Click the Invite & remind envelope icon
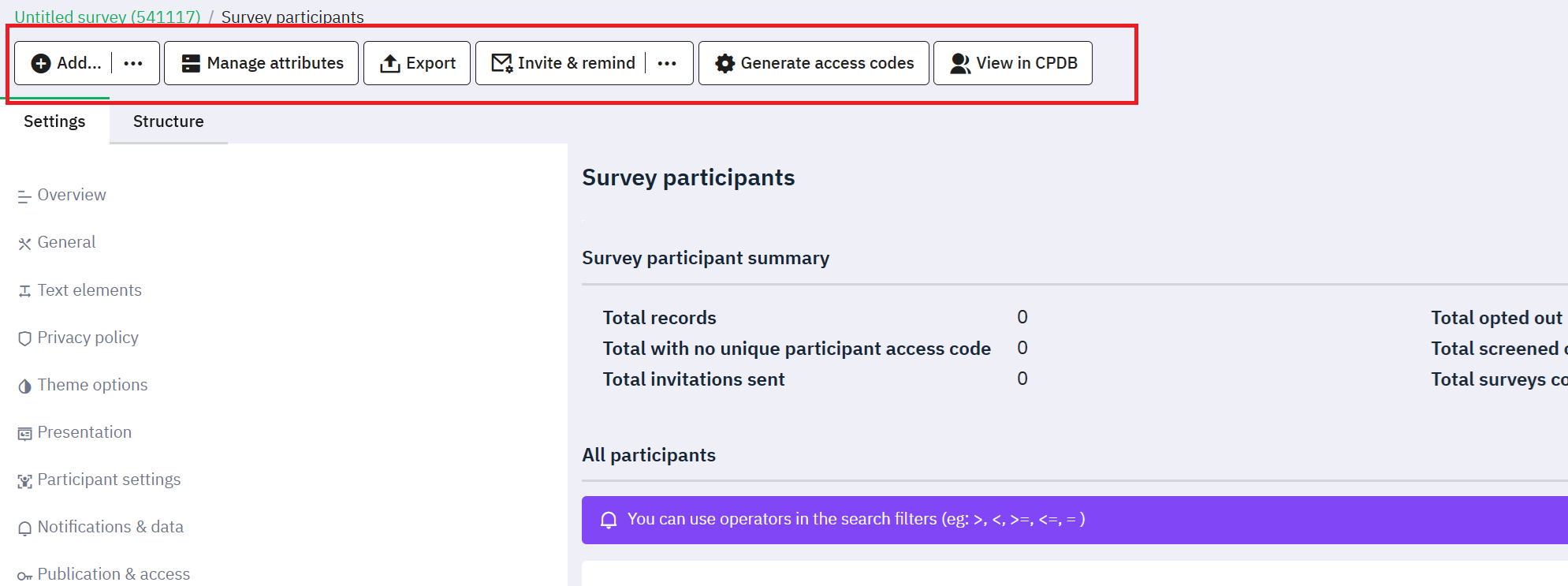This screenshot has height=586, width=1568. point(501,63)
